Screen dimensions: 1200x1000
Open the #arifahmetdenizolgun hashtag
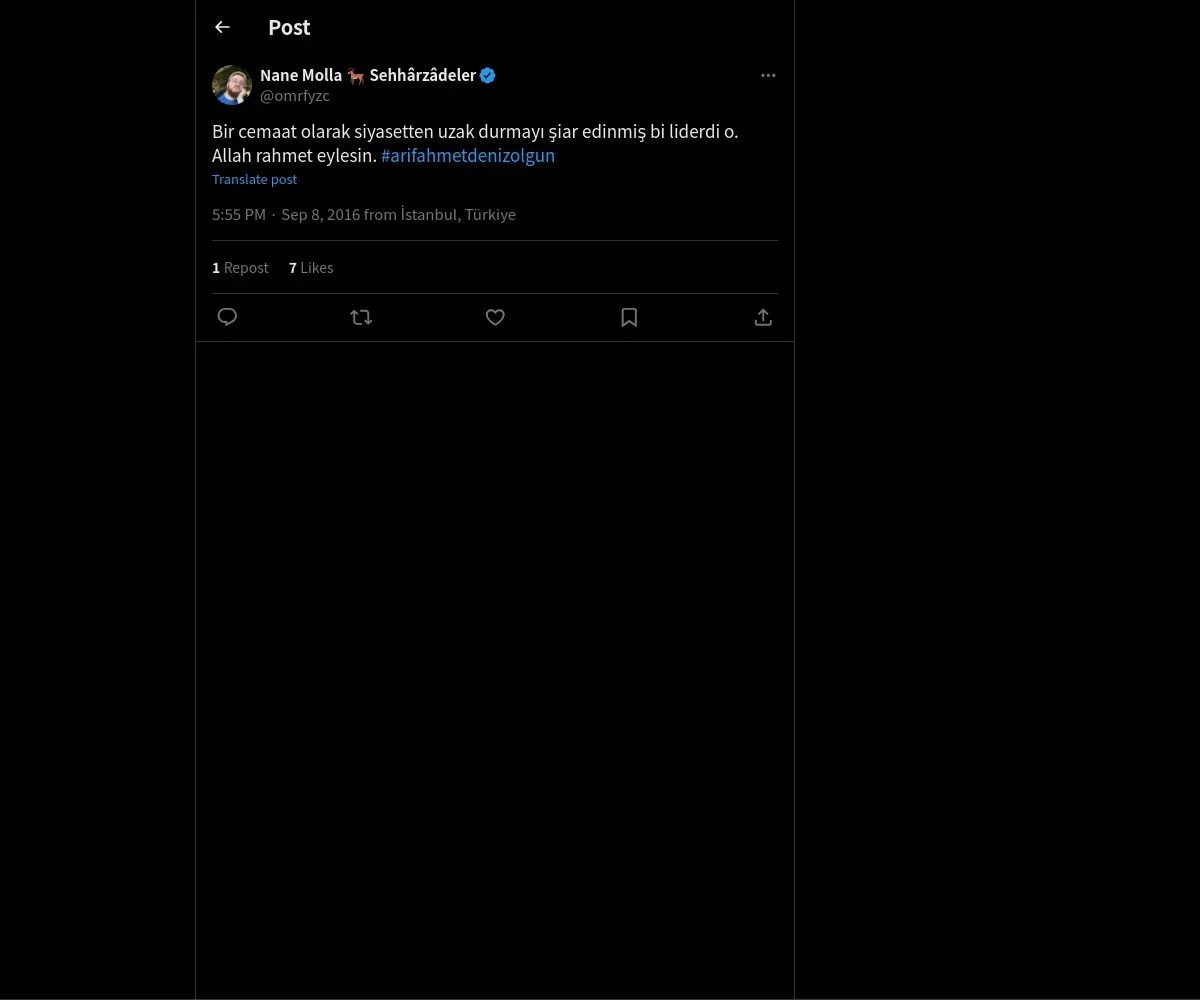pyautogui.click(x=467, y=156)
